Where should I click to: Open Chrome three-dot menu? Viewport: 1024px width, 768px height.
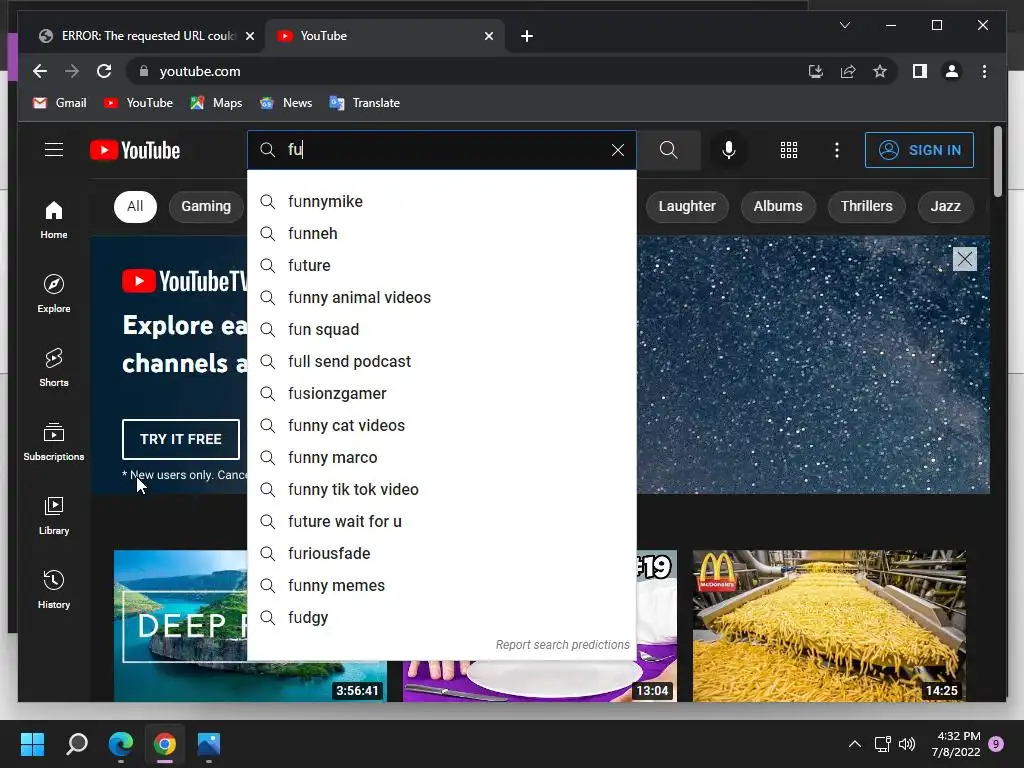coord(984,71)
